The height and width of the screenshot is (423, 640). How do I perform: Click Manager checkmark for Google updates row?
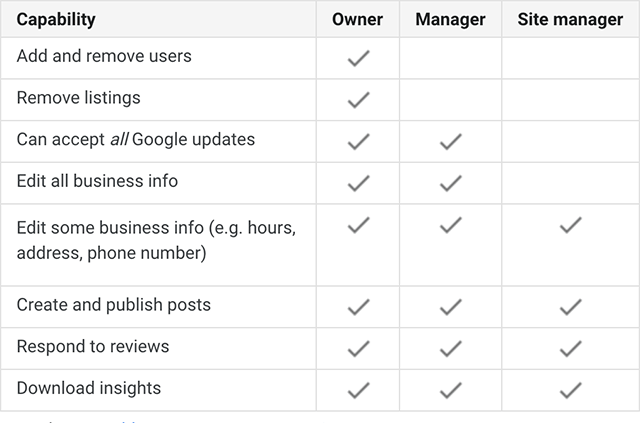point(451,142)
